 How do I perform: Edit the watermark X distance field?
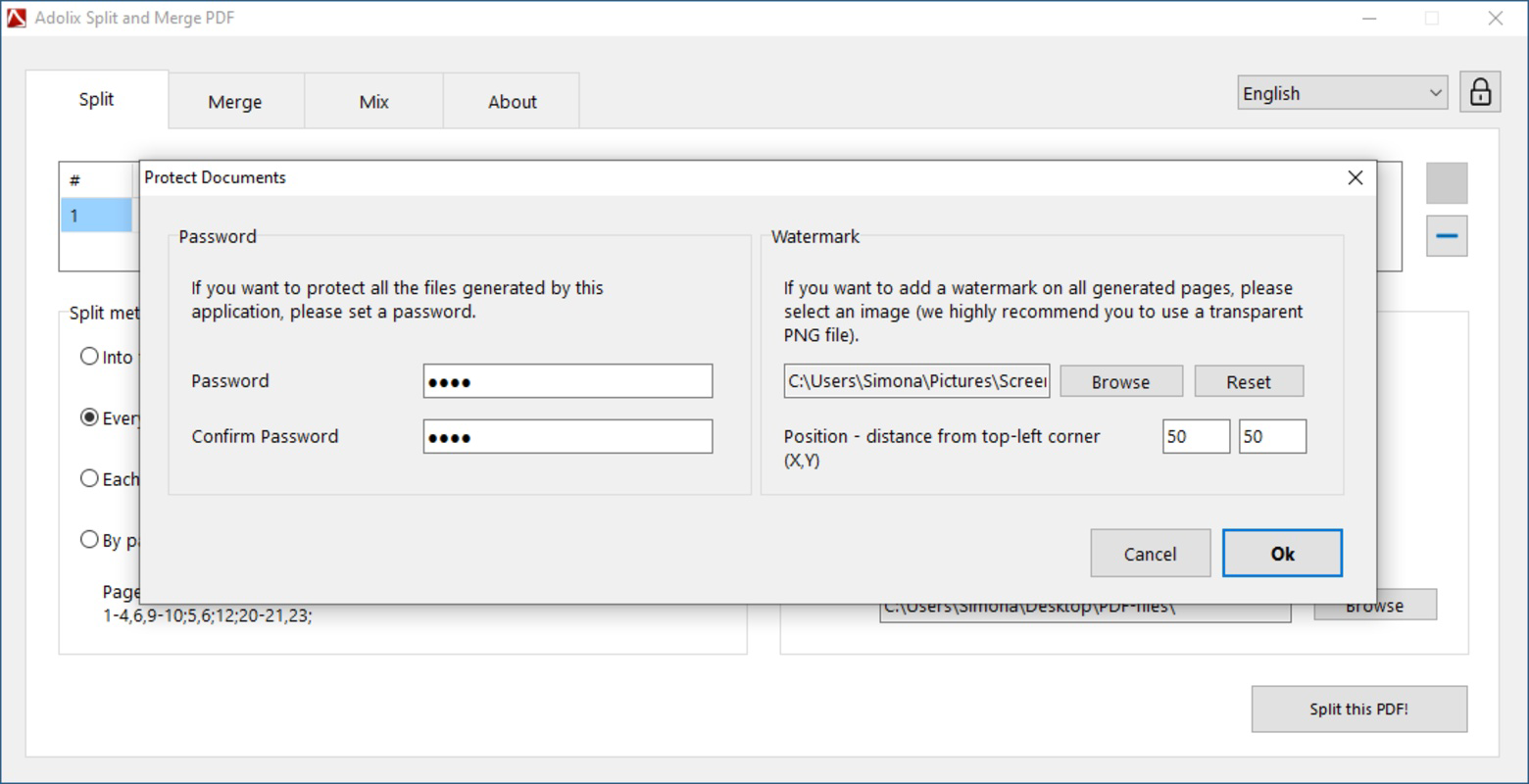(x=1195, y=436)
